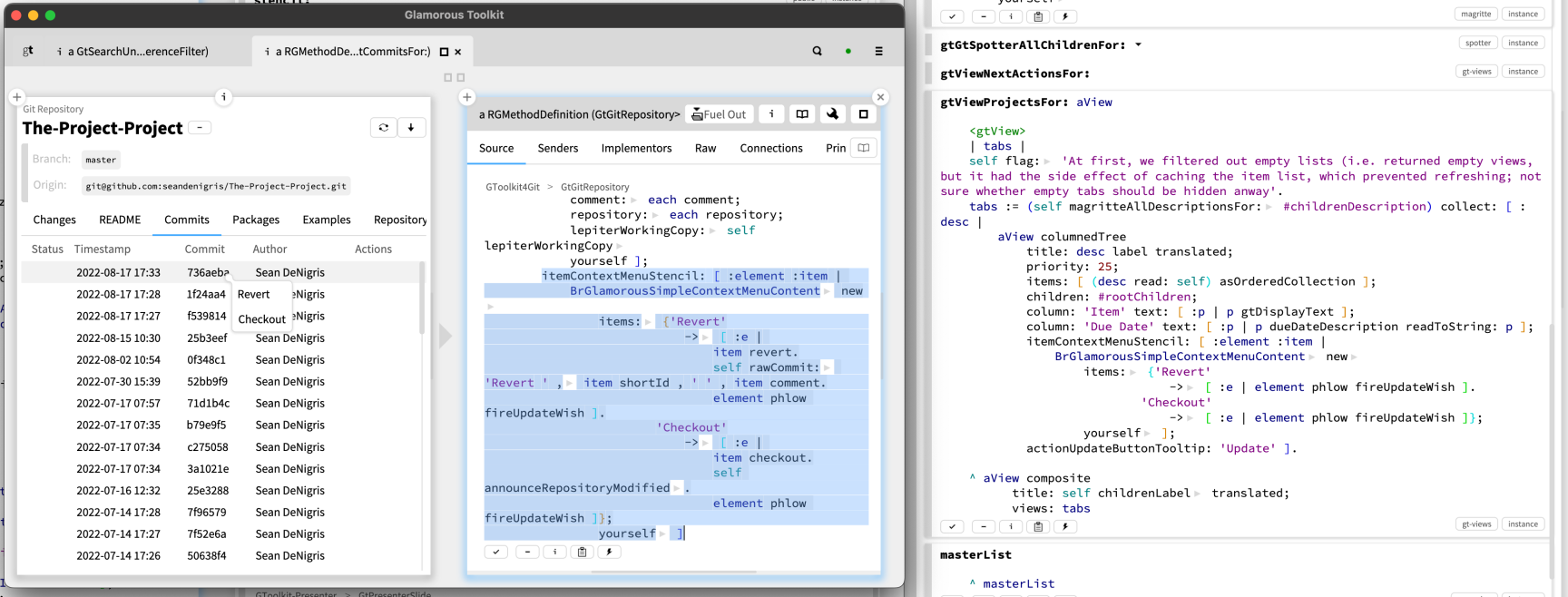Select the Connections tab
The image size is (1568, 597).
point(771,148)
